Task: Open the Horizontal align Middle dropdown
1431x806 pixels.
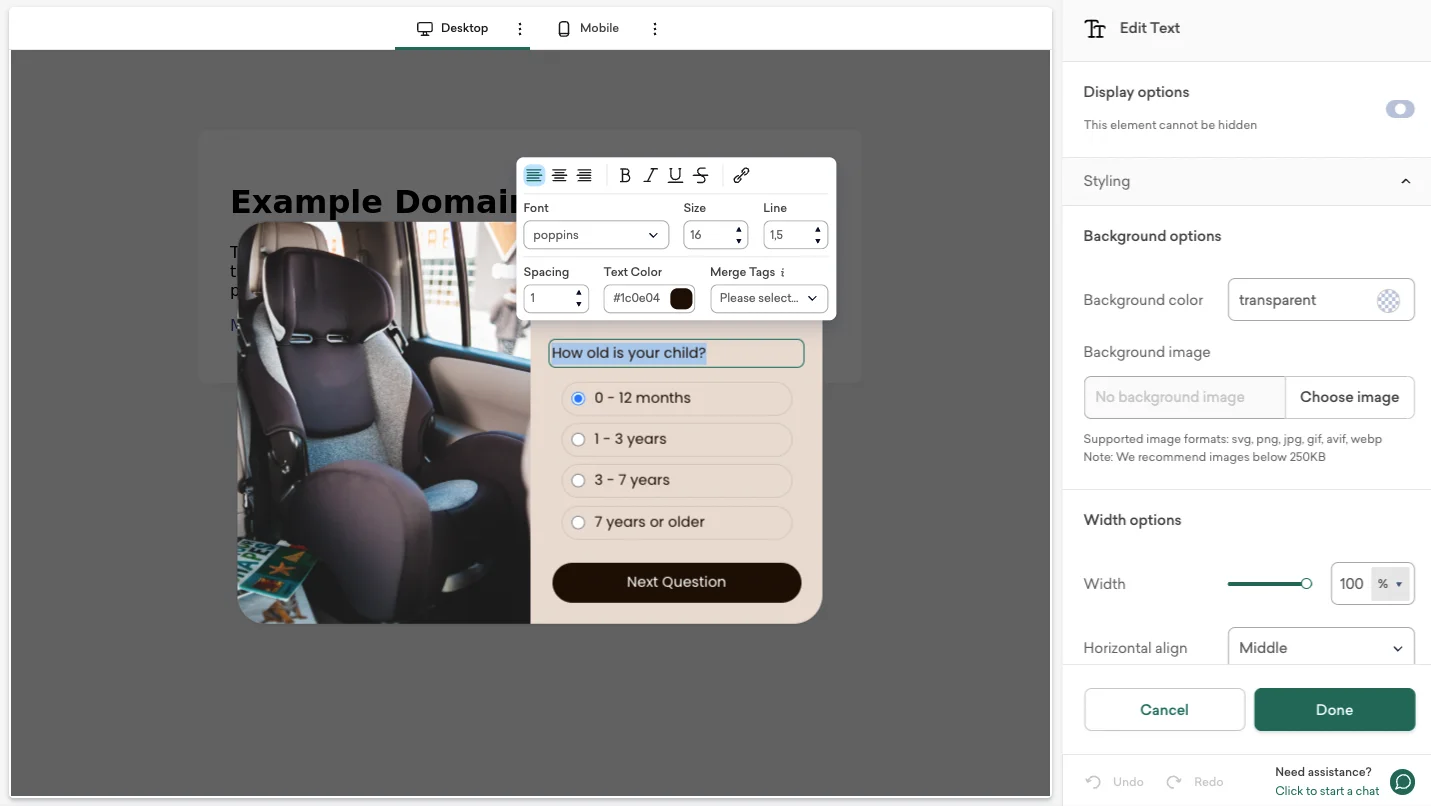Action: [1321, 648]
